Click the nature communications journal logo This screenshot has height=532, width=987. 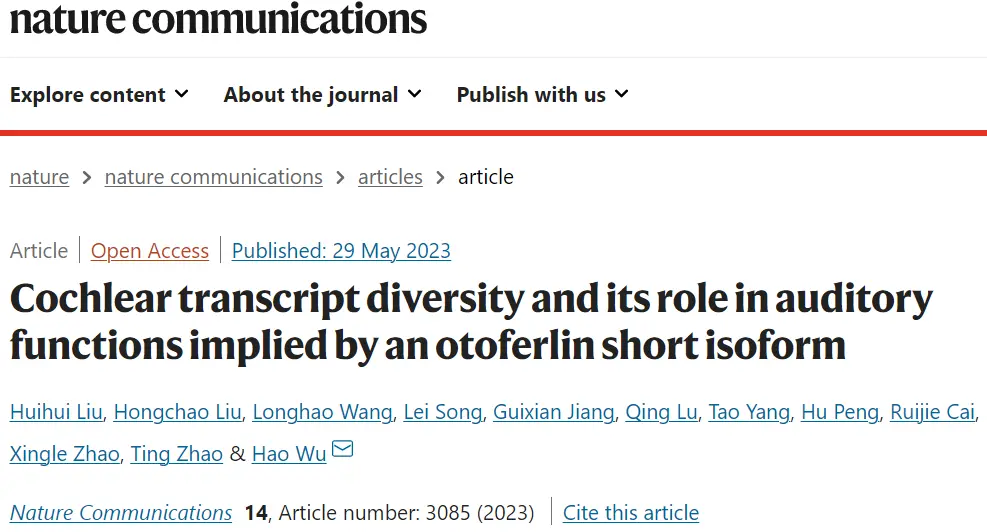pos(218,18)
